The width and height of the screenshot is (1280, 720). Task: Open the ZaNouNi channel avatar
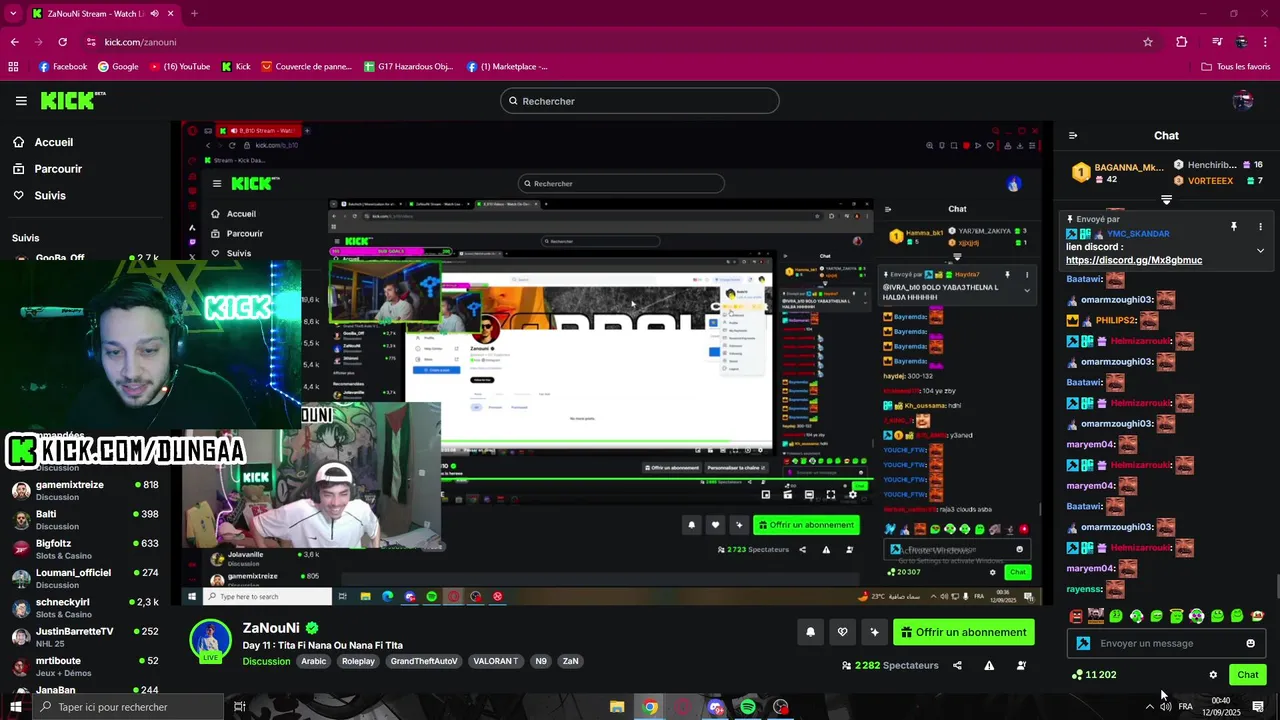(211, 640)
